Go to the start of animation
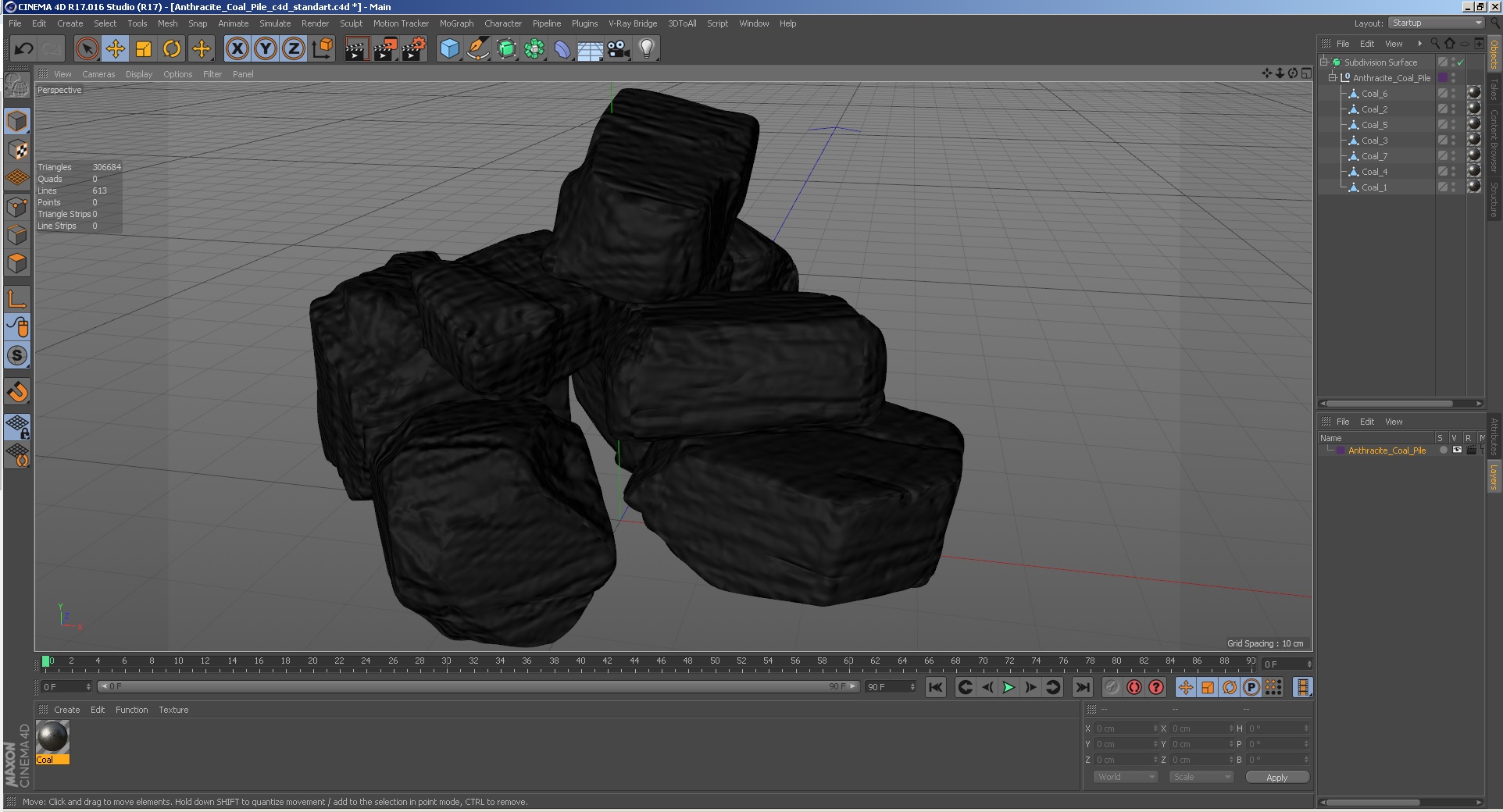The height and width of the screenshot is (812, 1503). (936, 687)
